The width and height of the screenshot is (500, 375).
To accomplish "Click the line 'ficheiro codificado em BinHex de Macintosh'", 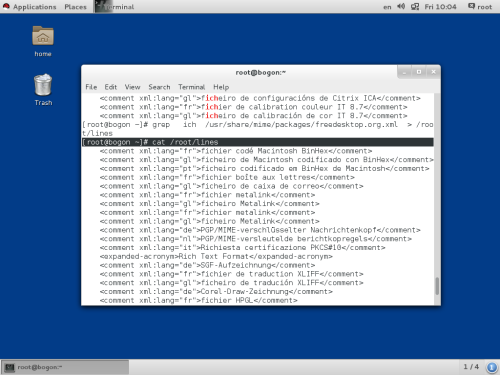I will 264,169.
